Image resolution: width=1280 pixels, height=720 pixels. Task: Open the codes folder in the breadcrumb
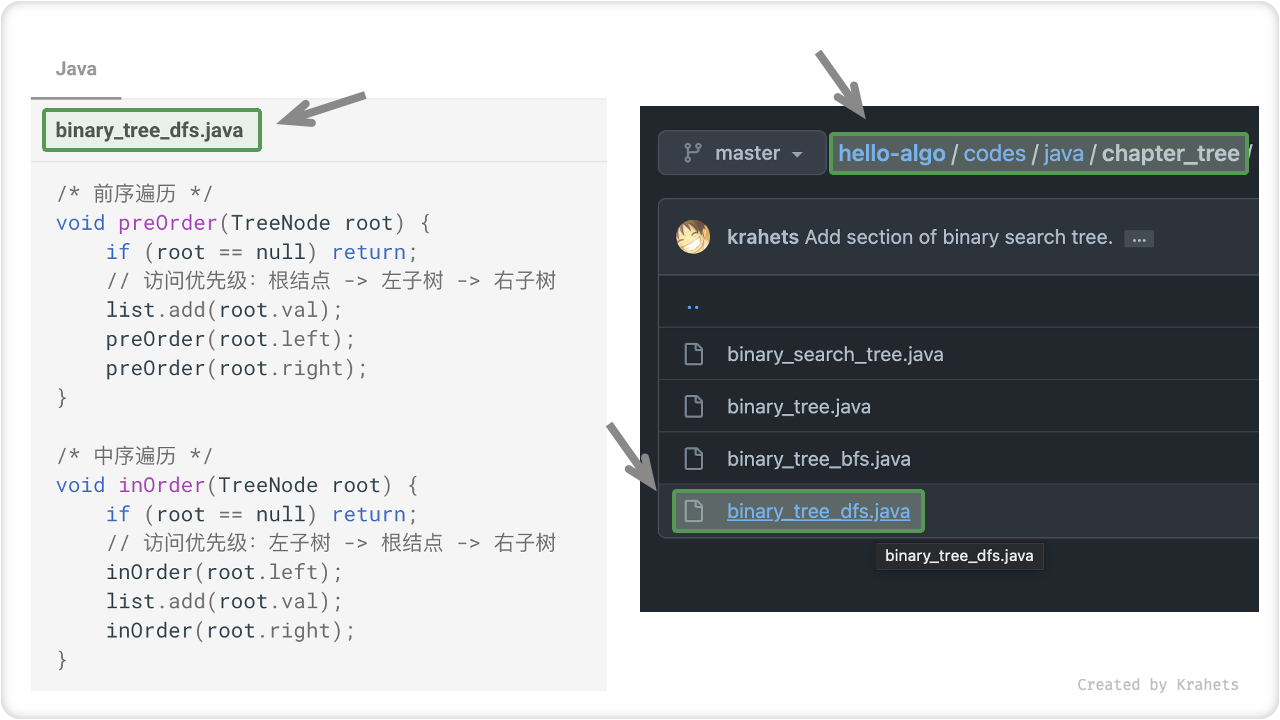[995, 153]
